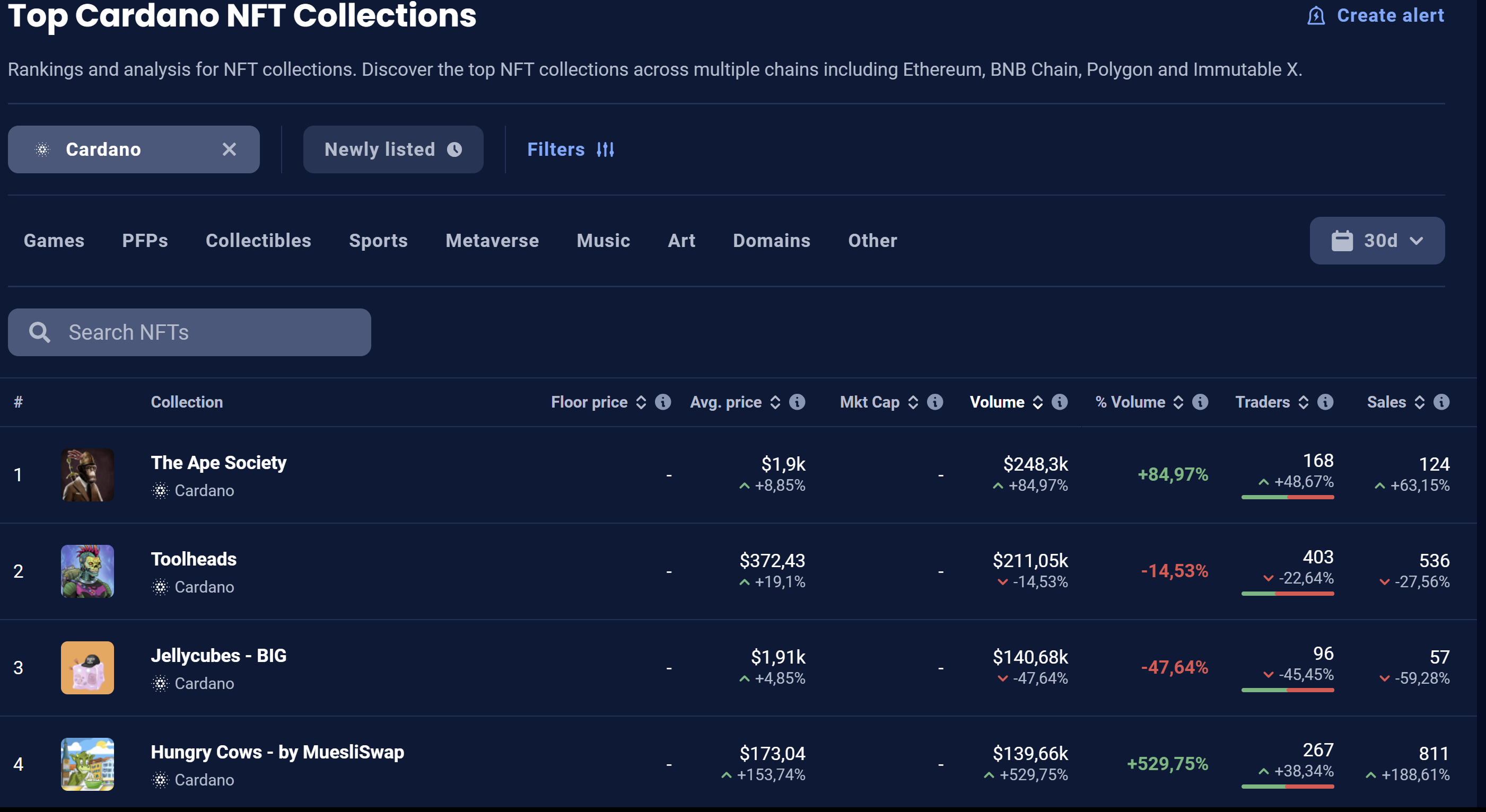Sort the table by Floor price
The image size is (1486, 812).
click(641, 402)
